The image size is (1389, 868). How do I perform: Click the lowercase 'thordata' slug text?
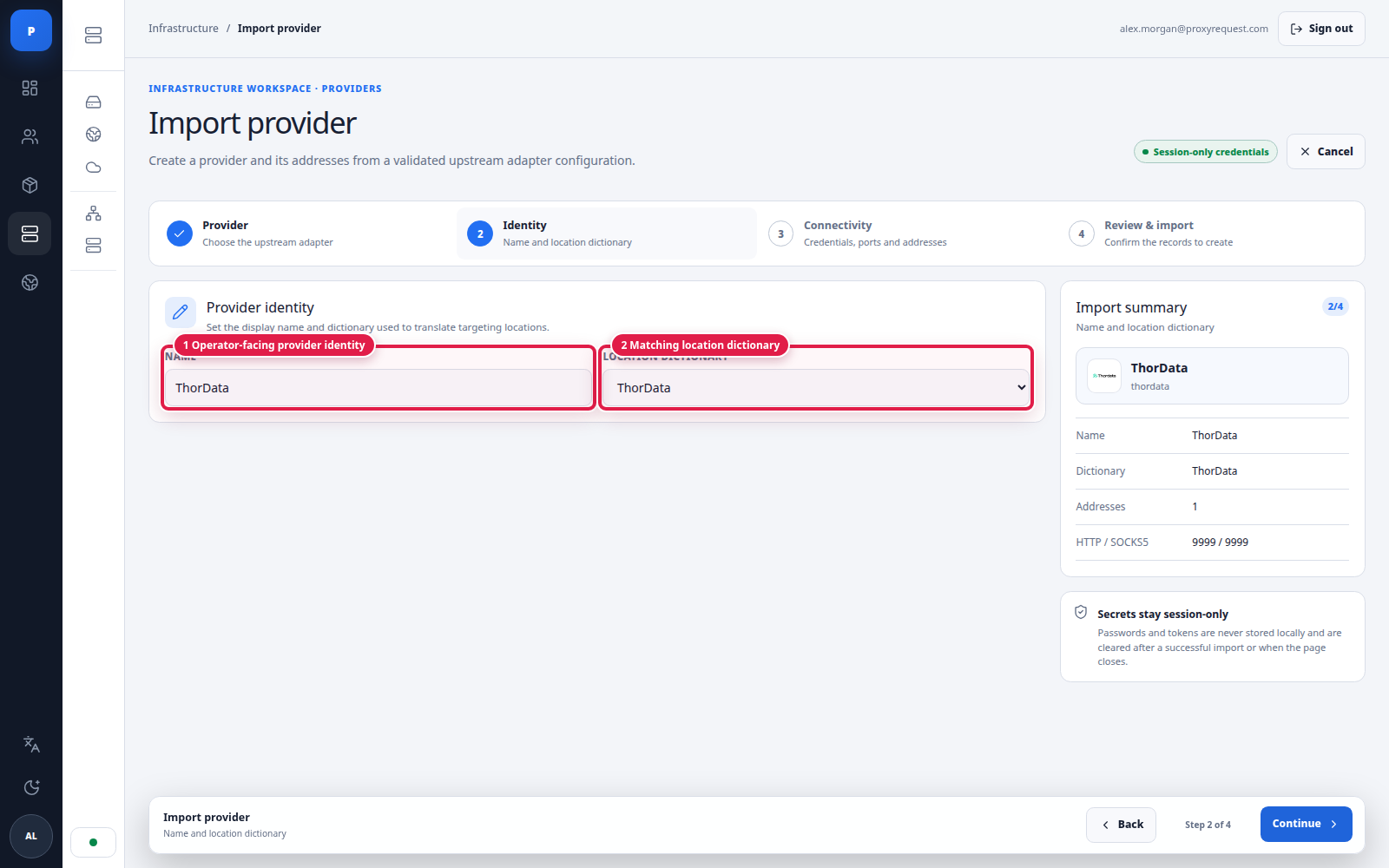click(1149, 386)
